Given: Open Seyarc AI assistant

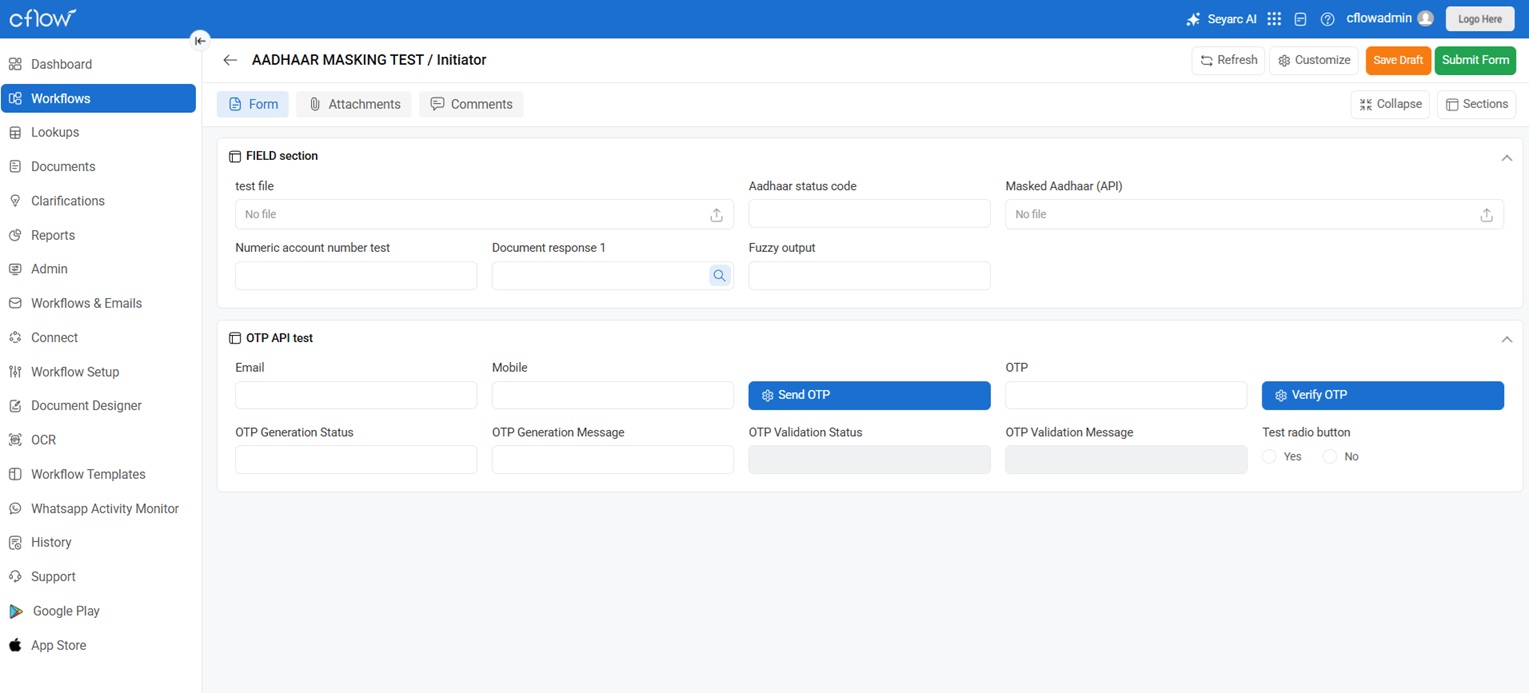Looking at the screenshot, I should tap(1221, 19).
